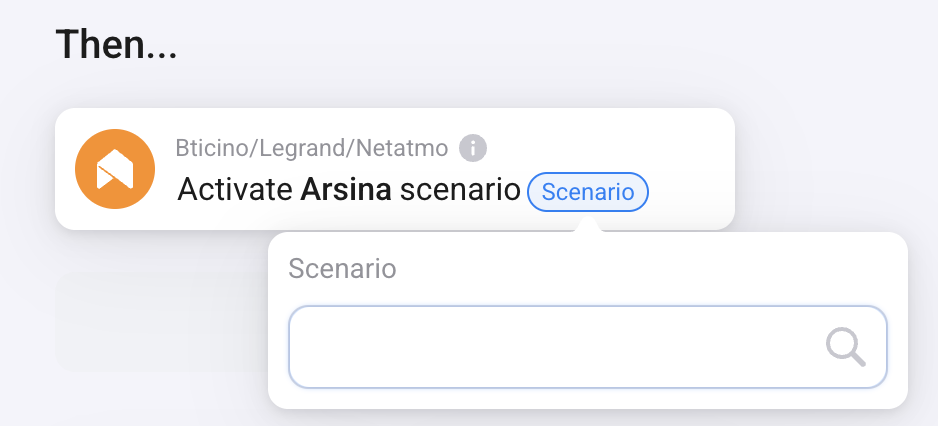Select the blue Scenario pill tag
The image size is (938, 426).
(x=588, y=191)
